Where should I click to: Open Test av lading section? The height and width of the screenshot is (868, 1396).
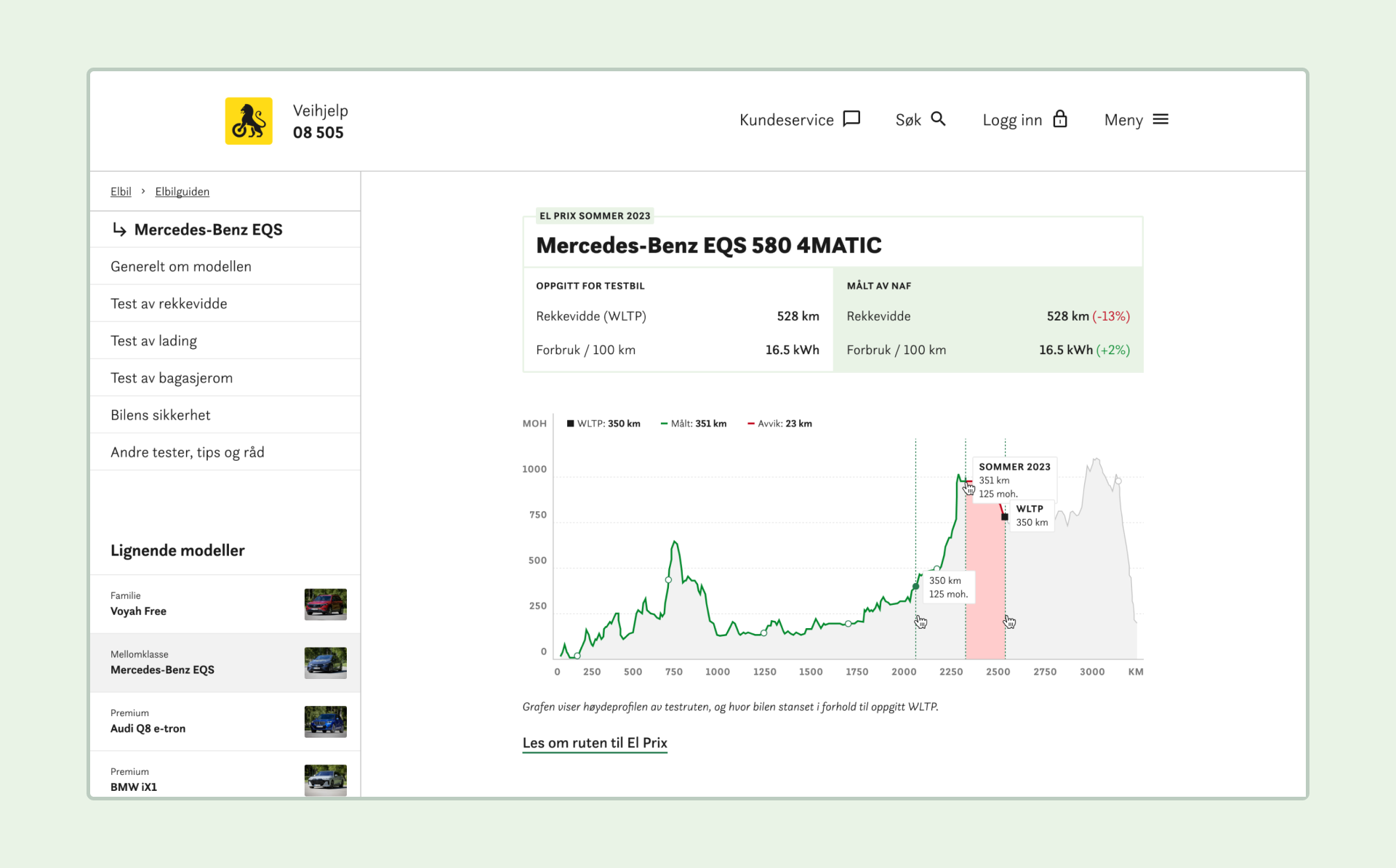click(225, 340)
